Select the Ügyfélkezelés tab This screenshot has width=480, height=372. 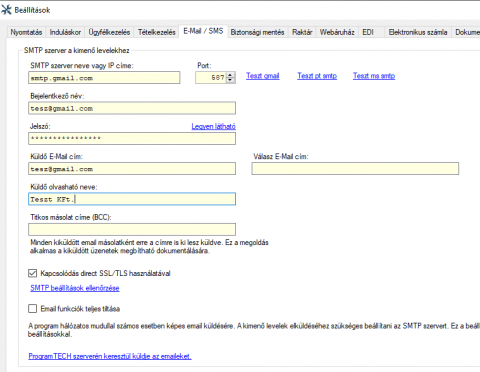pos(109,32)
